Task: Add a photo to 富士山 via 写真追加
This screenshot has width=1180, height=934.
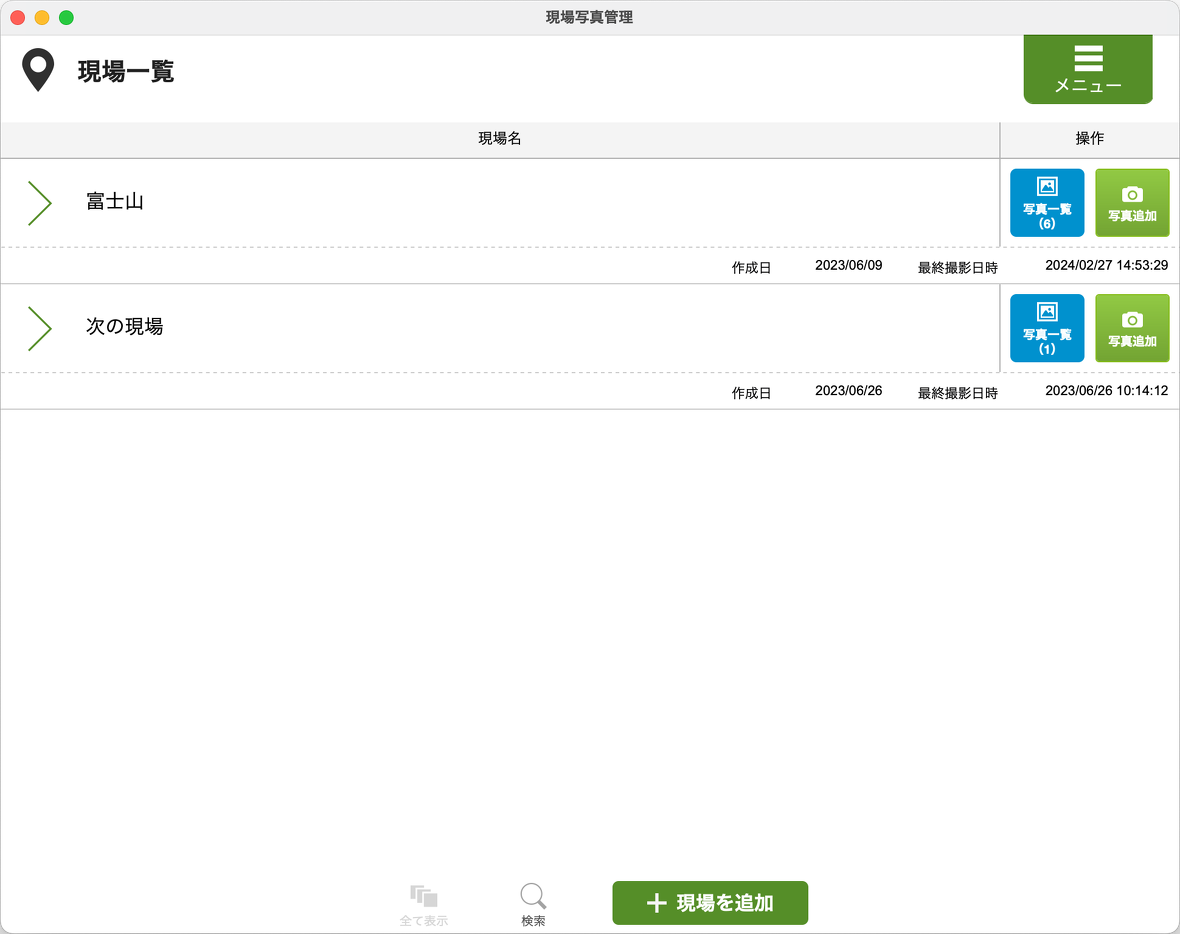Action: 1132,203
